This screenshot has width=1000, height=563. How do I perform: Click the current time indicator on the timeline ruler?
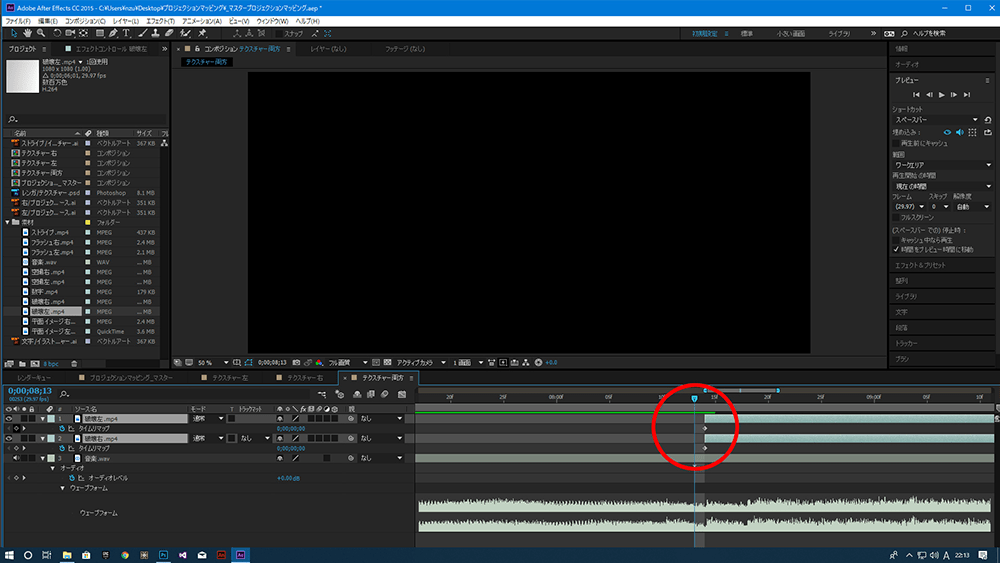[x=695, y=398]
